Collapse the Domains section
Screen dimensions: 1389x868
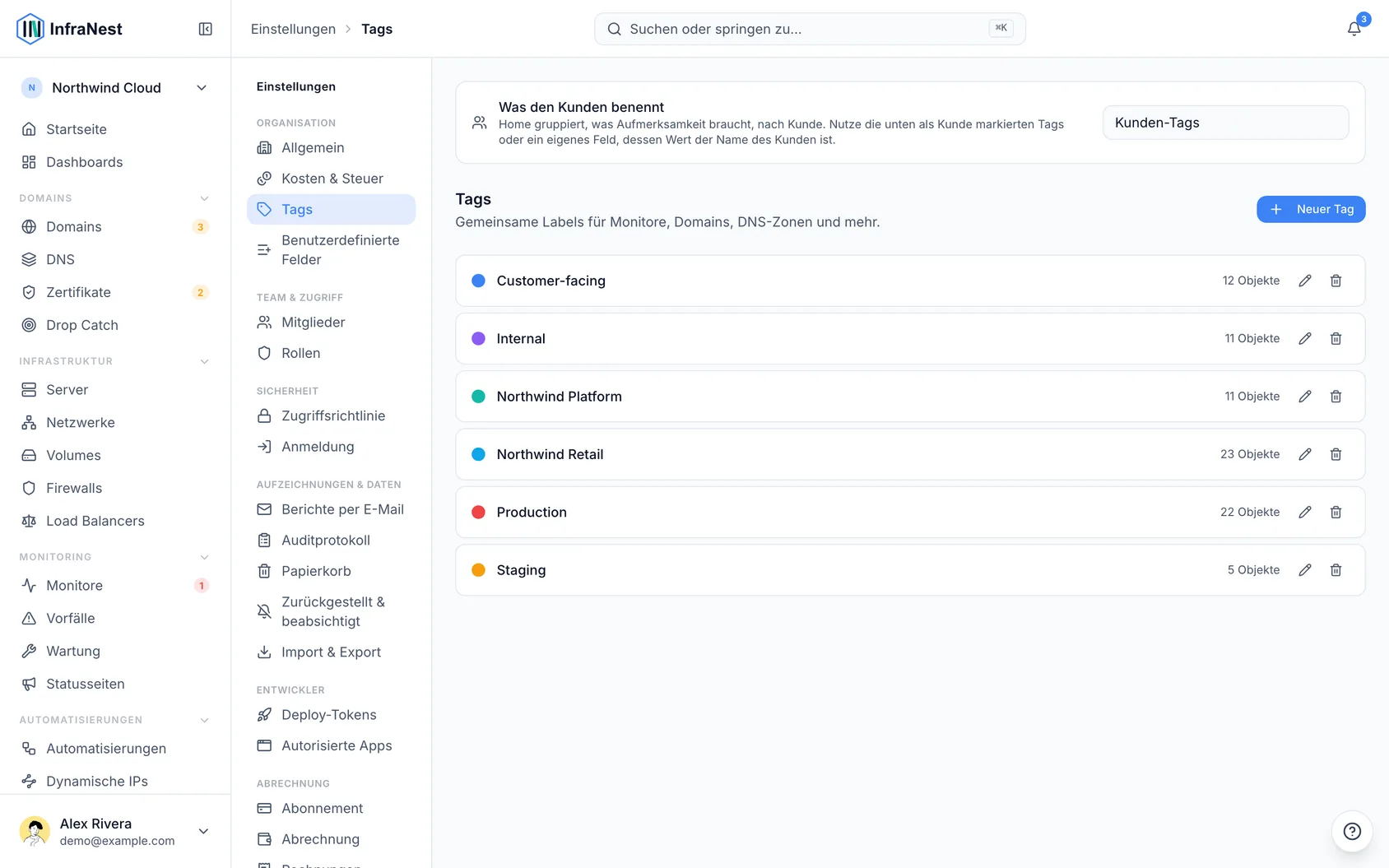point(205,198)
